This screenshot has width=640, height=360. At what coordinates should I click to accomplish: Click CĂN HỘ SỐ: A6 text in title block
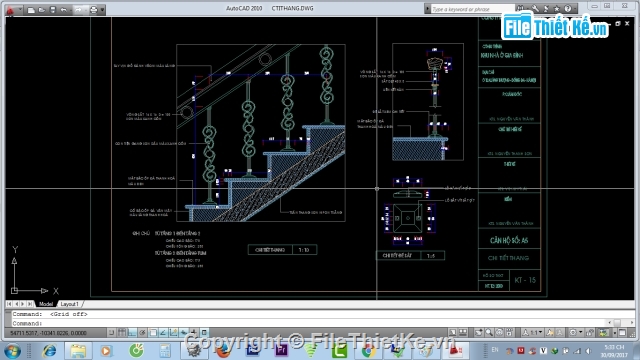pos(509,240)
